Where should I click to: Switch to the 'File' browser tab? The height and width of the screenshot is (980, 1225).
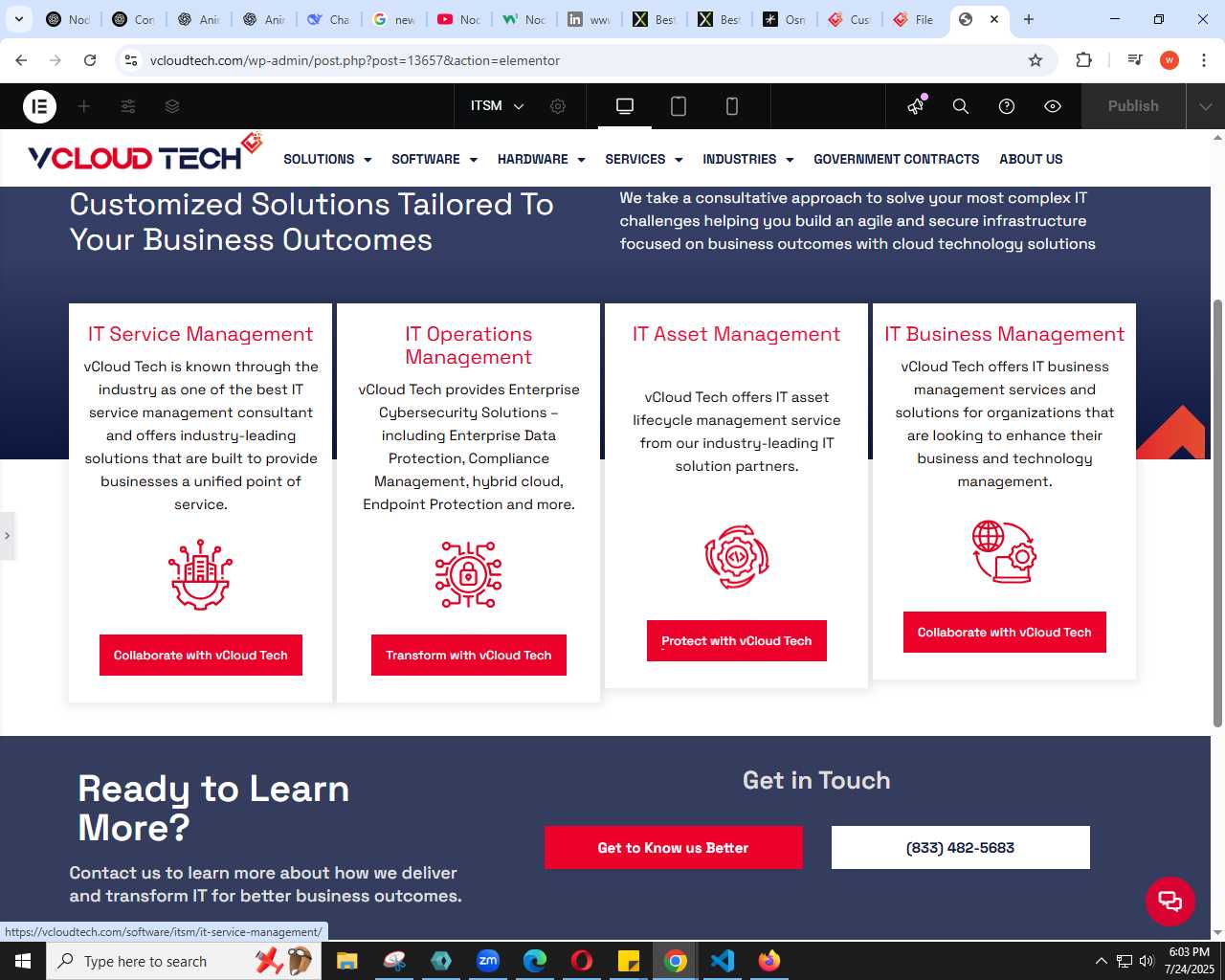point(914,19)
